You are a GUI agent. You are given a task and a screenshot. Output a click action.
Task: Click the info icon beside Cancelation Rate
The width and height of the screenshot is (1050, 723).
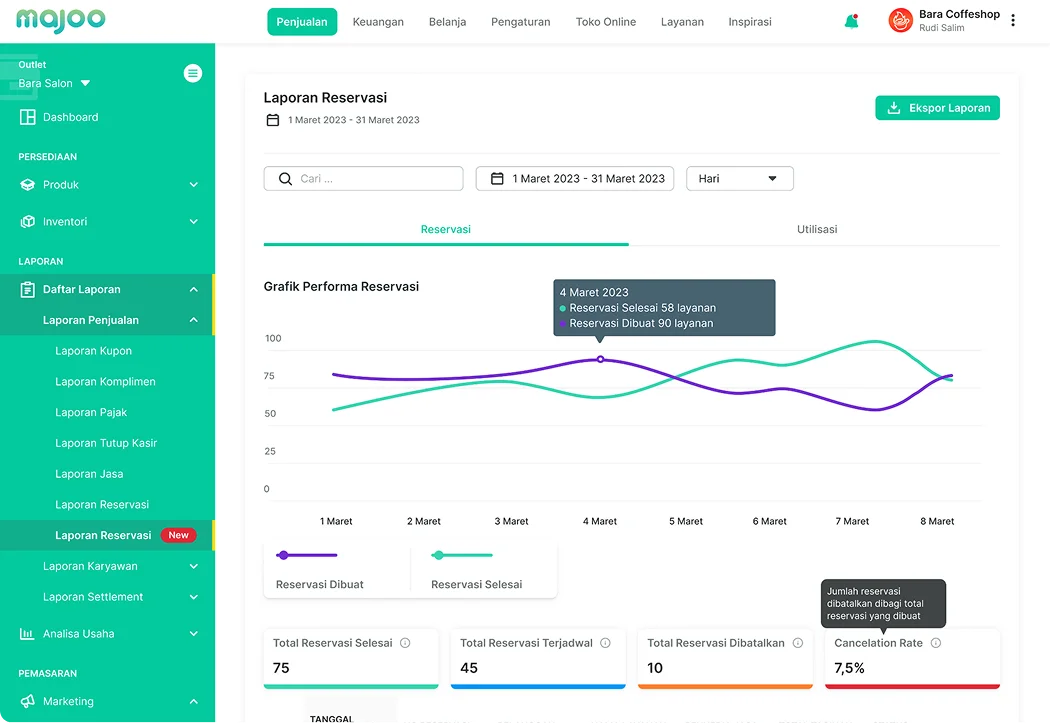click(x=935, y=643)
